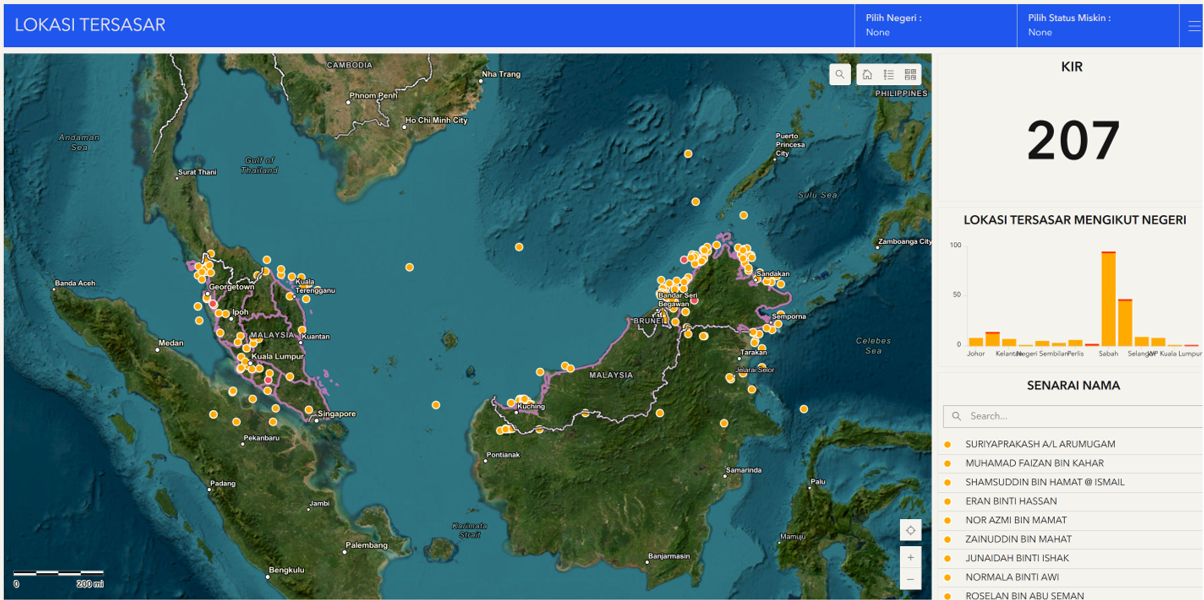Click the Ho Chi Minh City map label
Screen dimensions: 1204x600
436,120
